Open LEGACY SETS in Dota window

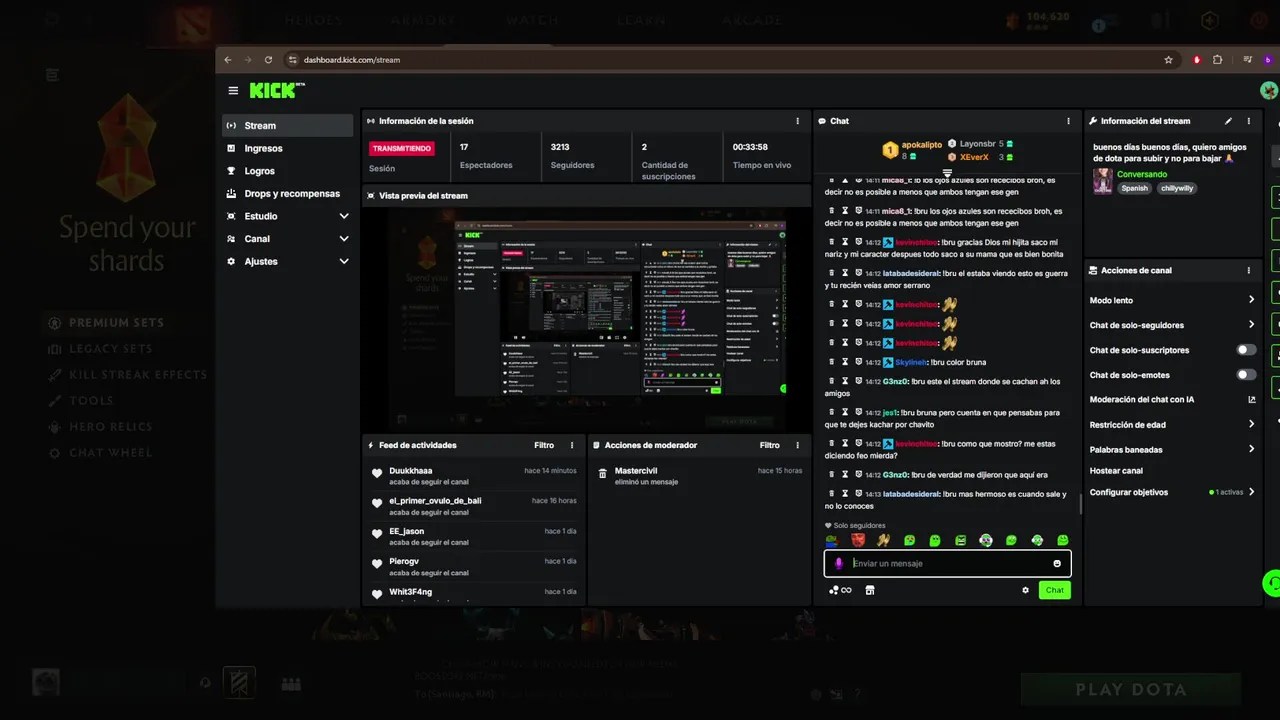[111, 349]
